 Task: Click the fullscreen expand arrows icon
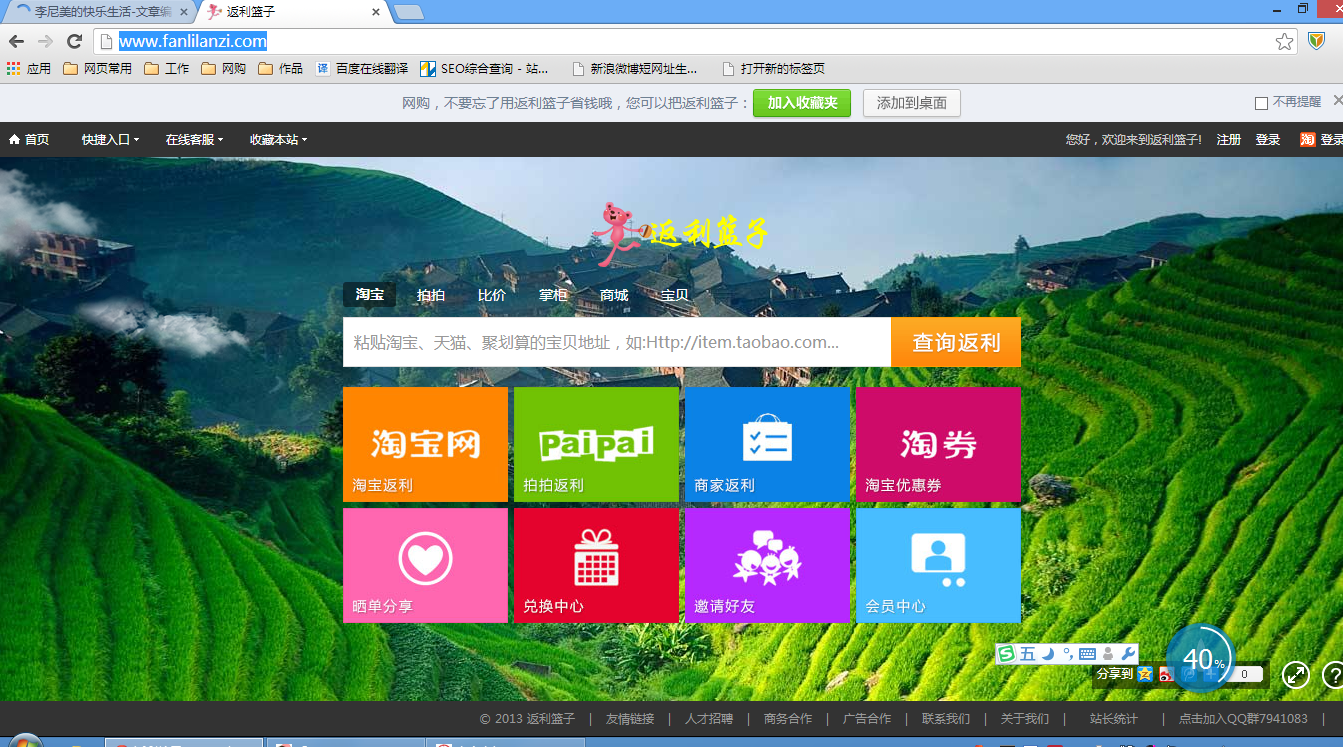click(1296, 675)
